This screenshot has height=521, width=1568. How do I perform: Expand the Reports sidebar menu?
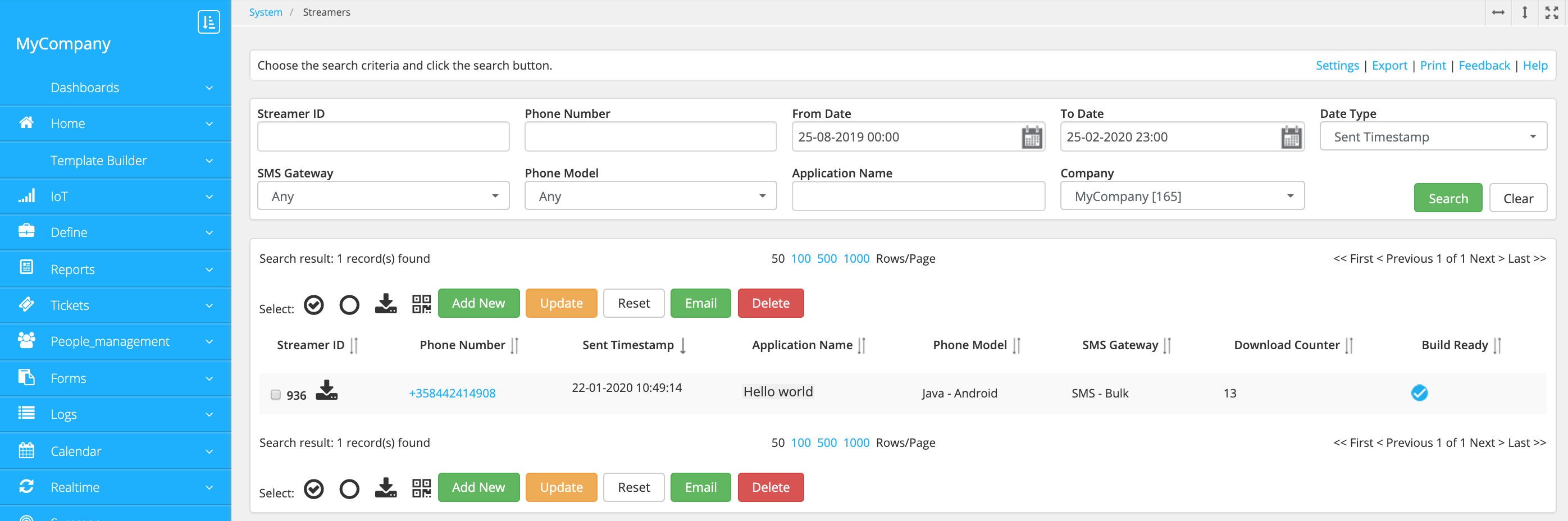116,269
